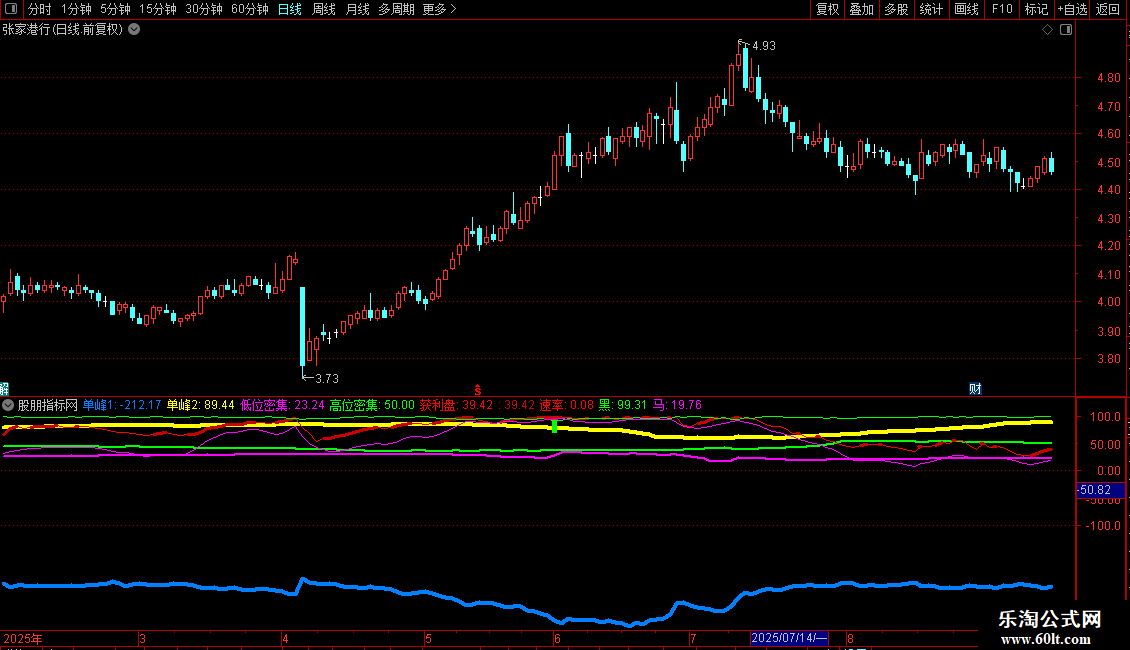Click the 叠加 overlay button

point(861,9)
